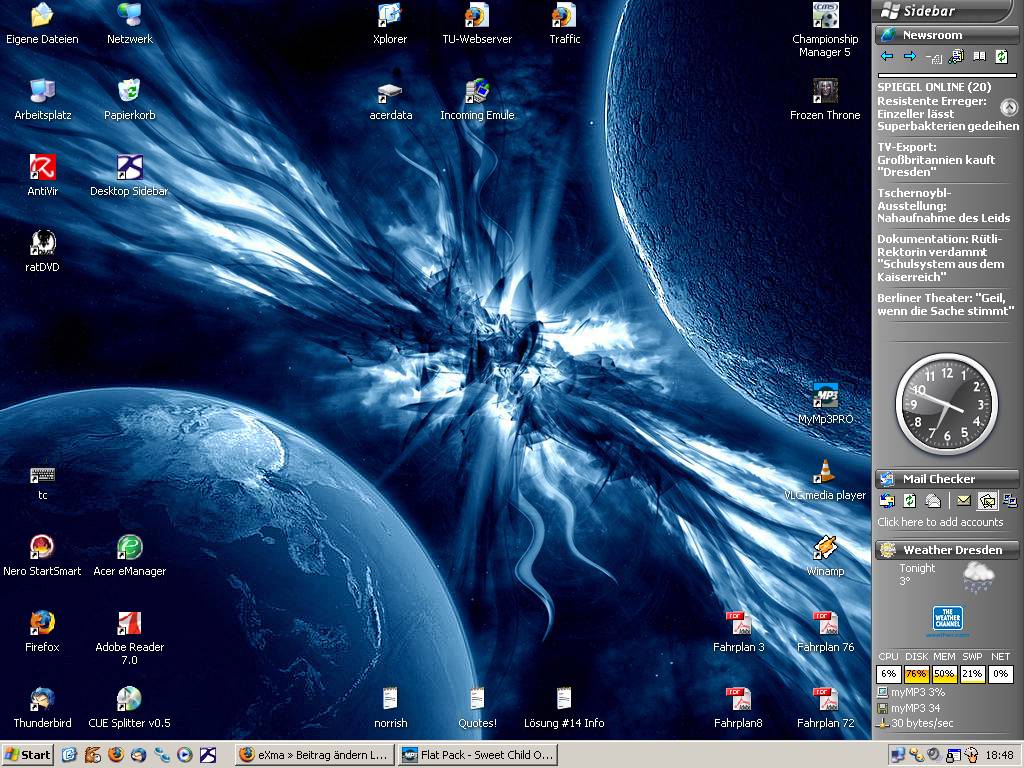Open the Xplorer shortcut
The height and width of the screenshot is (768, 1024).
click(x=390, y=24)
